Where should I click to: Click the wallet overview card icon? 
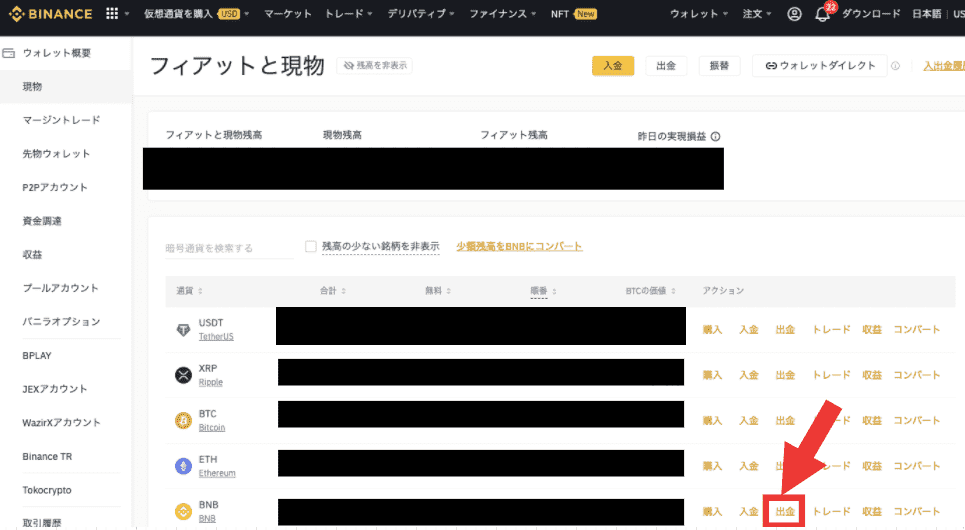click(x=9, y=54)
